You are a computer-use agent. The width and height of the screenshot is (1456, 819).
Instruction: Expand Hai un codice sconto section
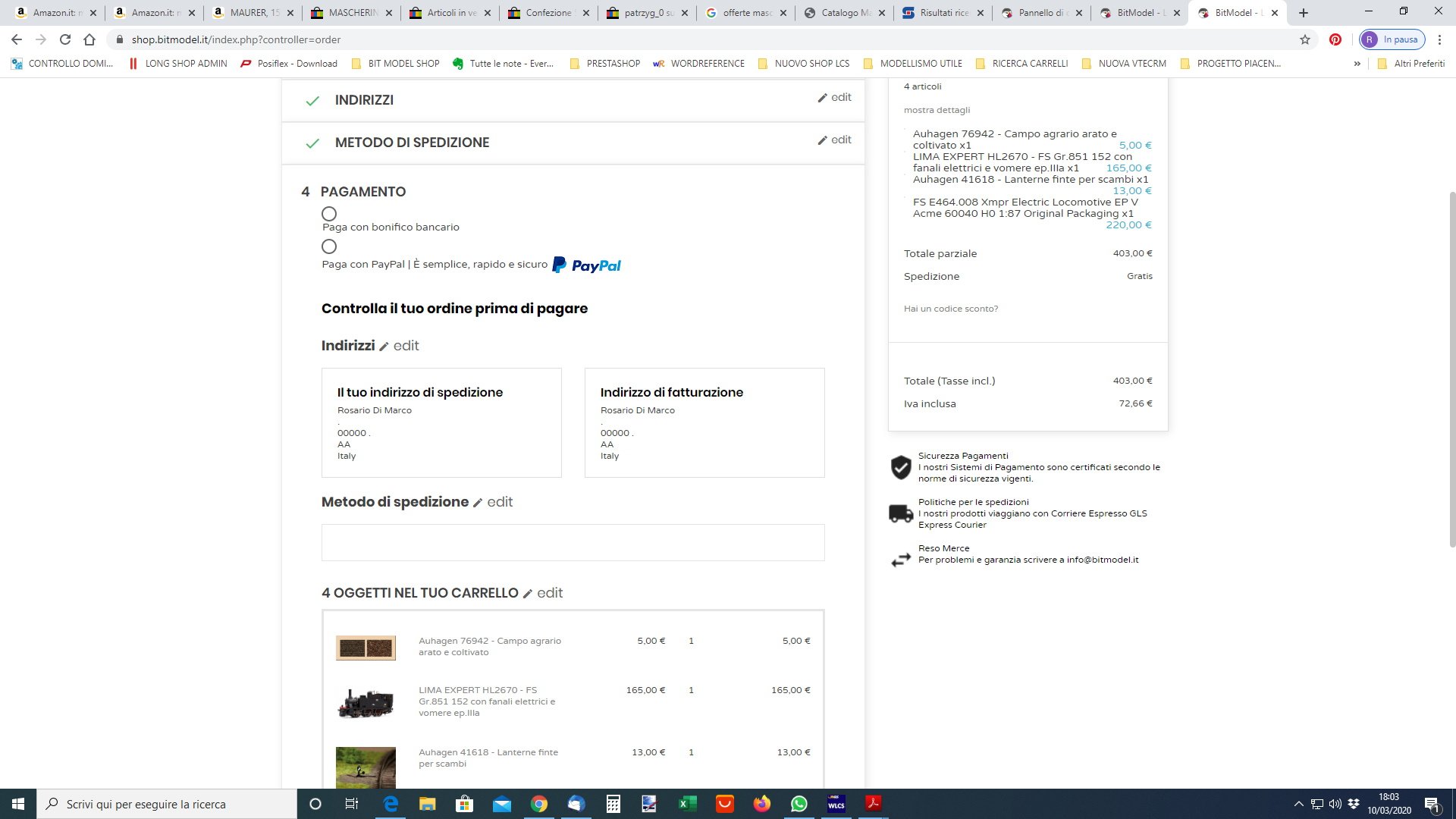[951, 309]
